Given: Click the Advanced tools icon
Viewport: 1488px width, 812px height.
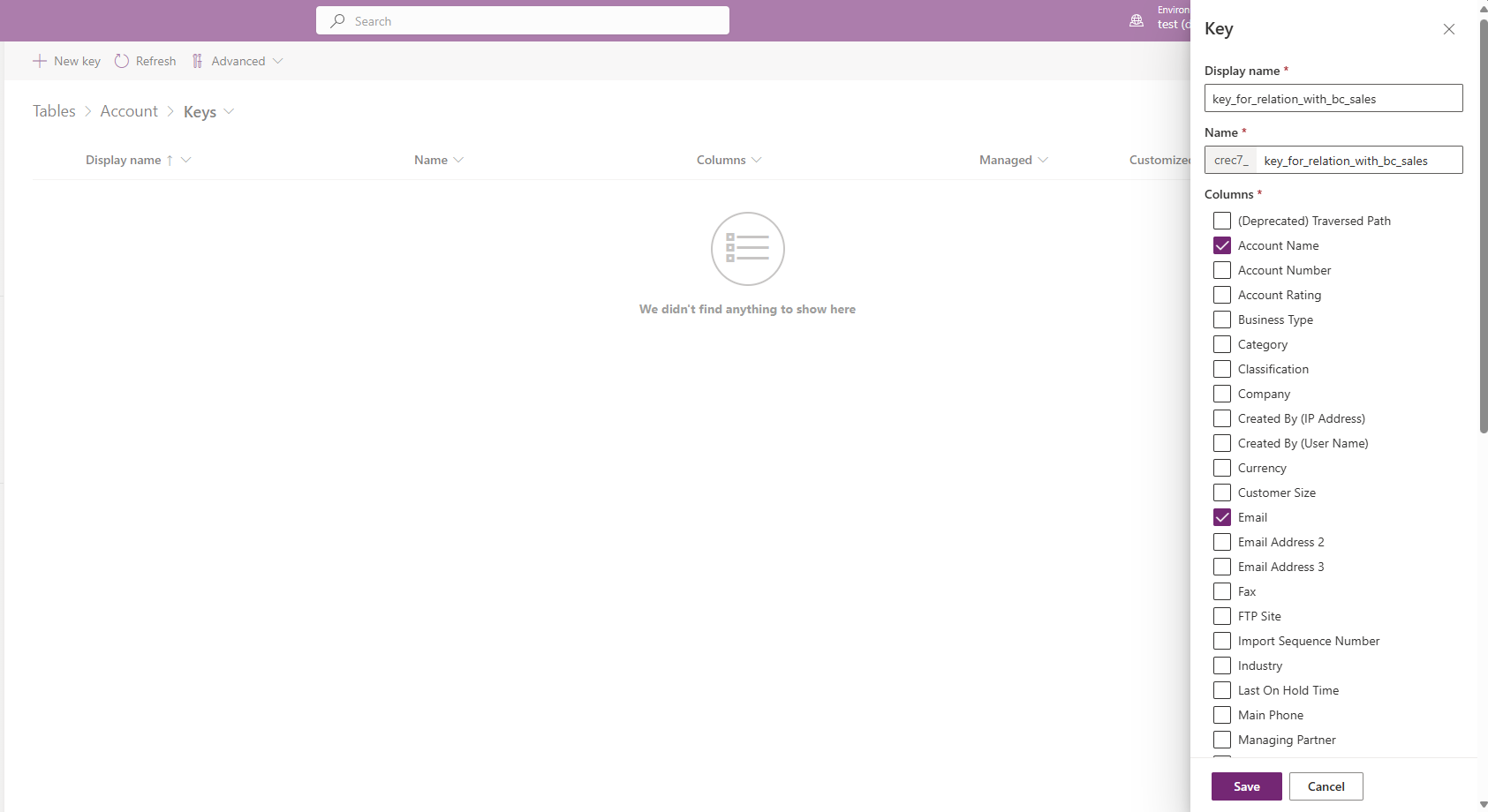Looking at the screenshot, I should pos(198,61).
